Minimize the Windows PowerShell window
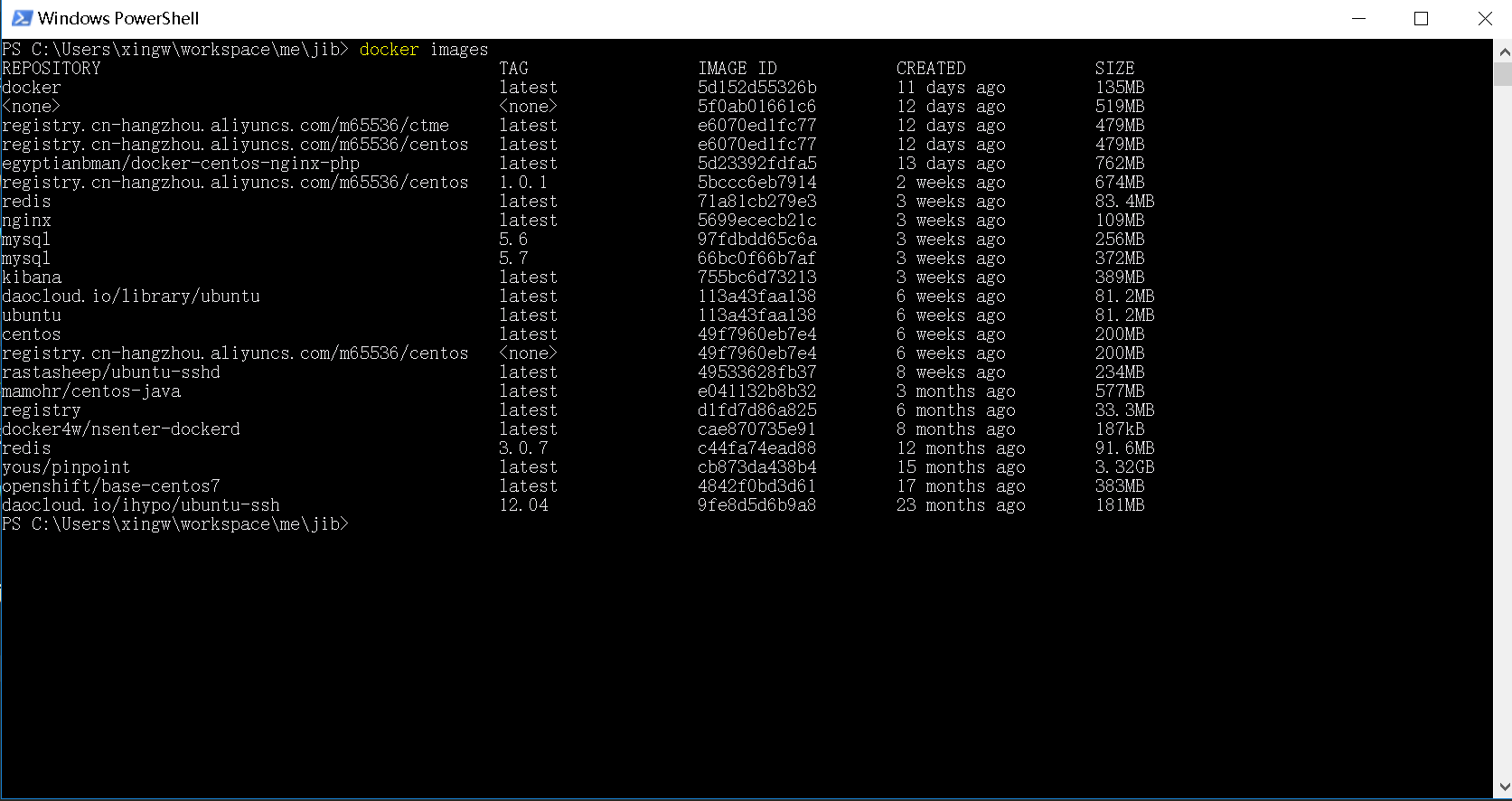The image size is (1512, 801). tap(1358, 18)
